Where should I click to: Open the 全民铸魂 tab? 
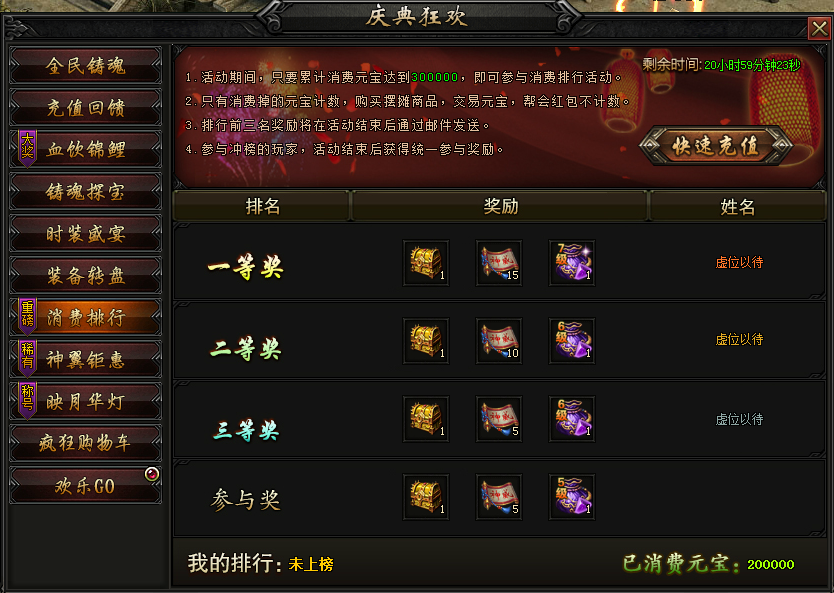click(86, 65)
